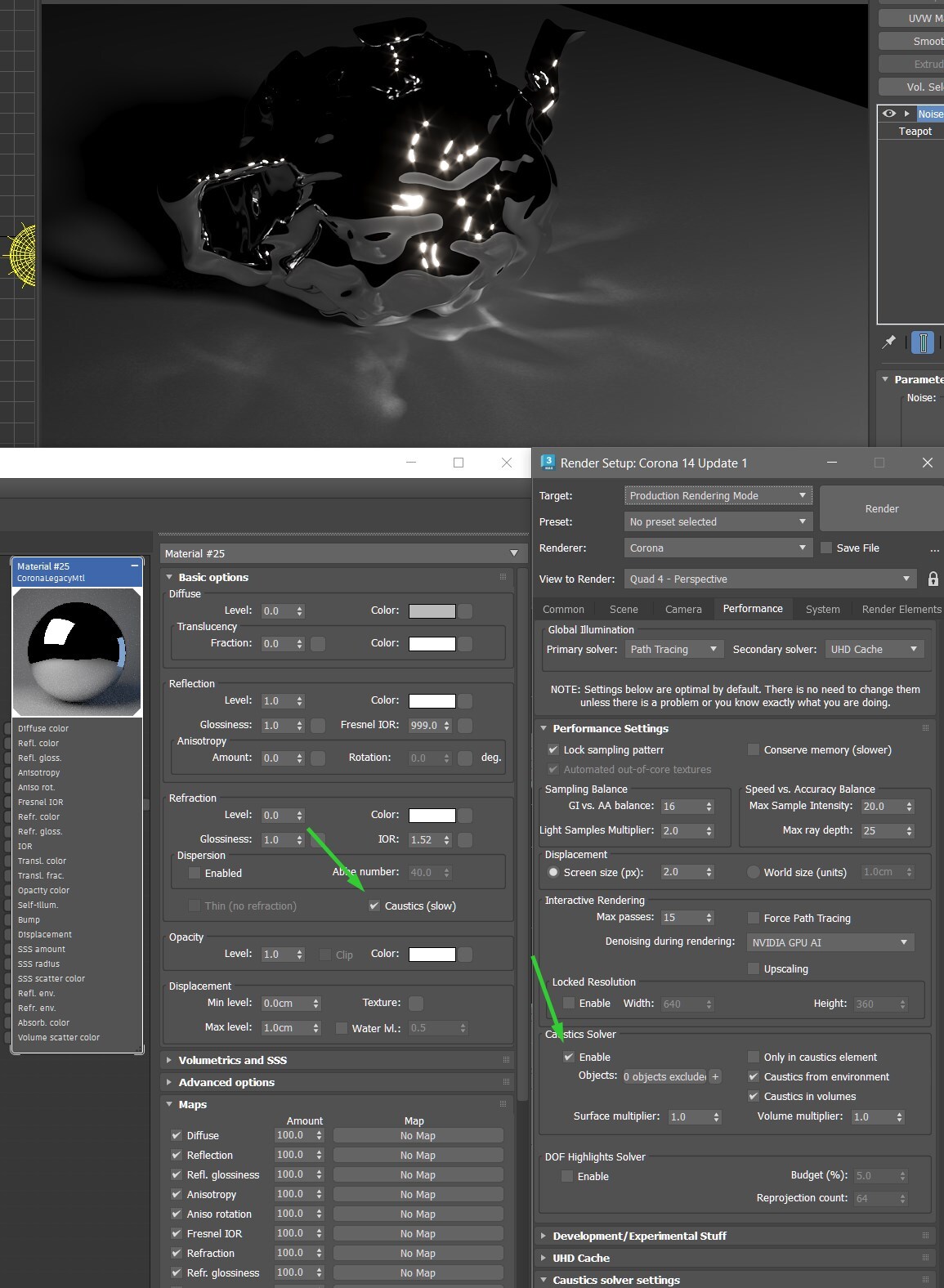944x1288 pixels.
Task: Click the Diffuse color map slot button
Action: [x=464, y=610]
